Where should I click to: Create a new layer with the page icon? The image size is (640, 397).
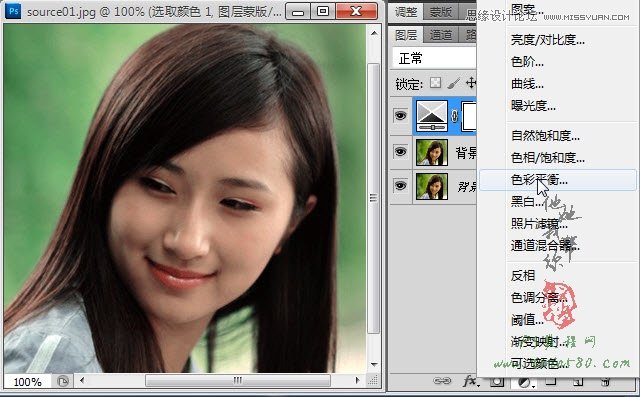pos(578,381)
